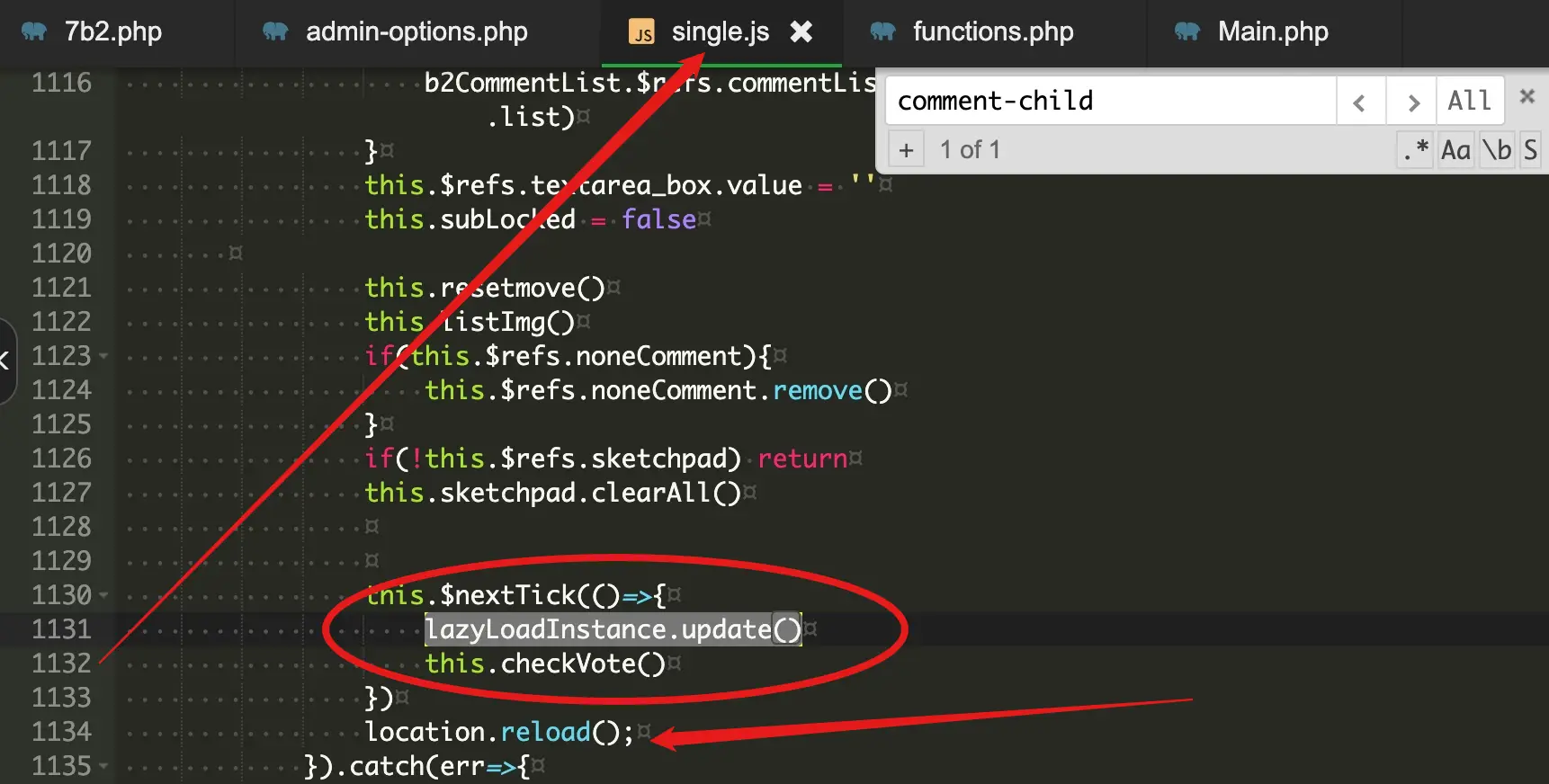Collapse code fold at line 1130
The height and width of the screenshot is (784, 1549).
[x=103, y=595]
